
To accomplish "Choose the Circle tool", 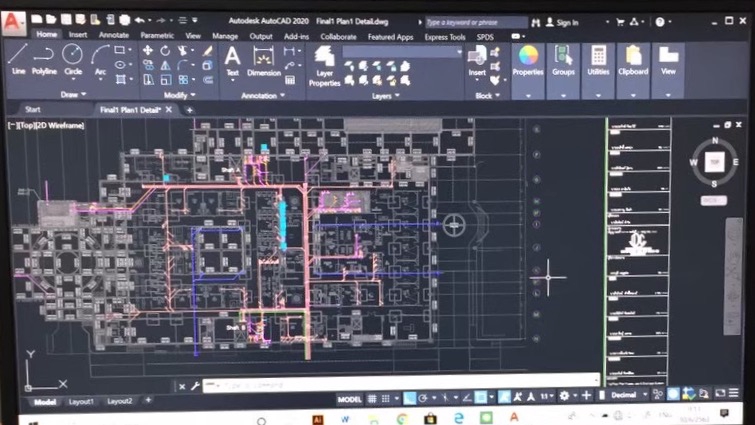I will [x=72, y=58].
